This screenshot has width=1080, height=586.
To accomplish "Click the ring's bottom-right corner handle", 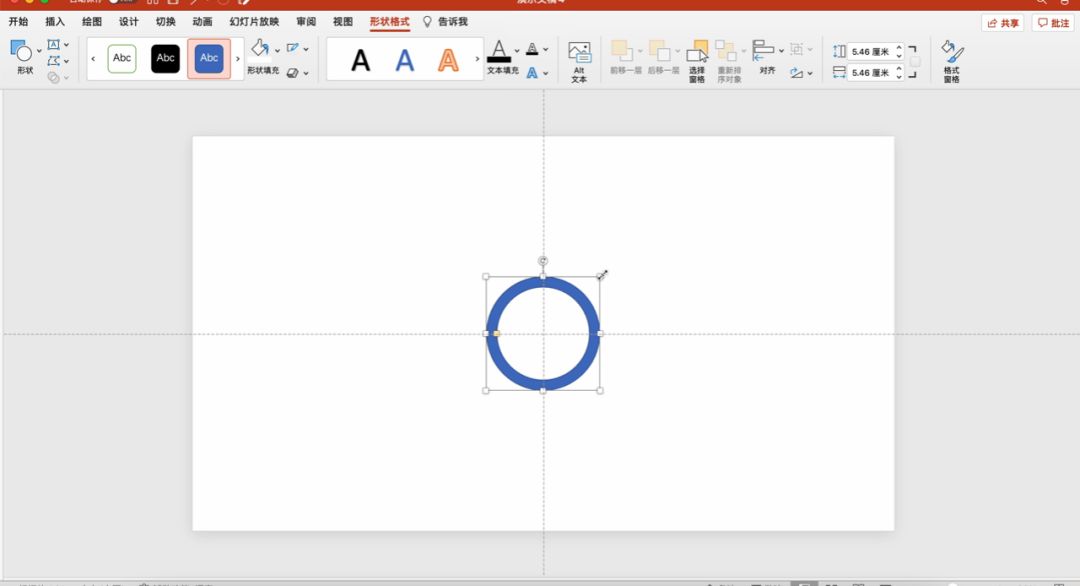I will point(600,390).
